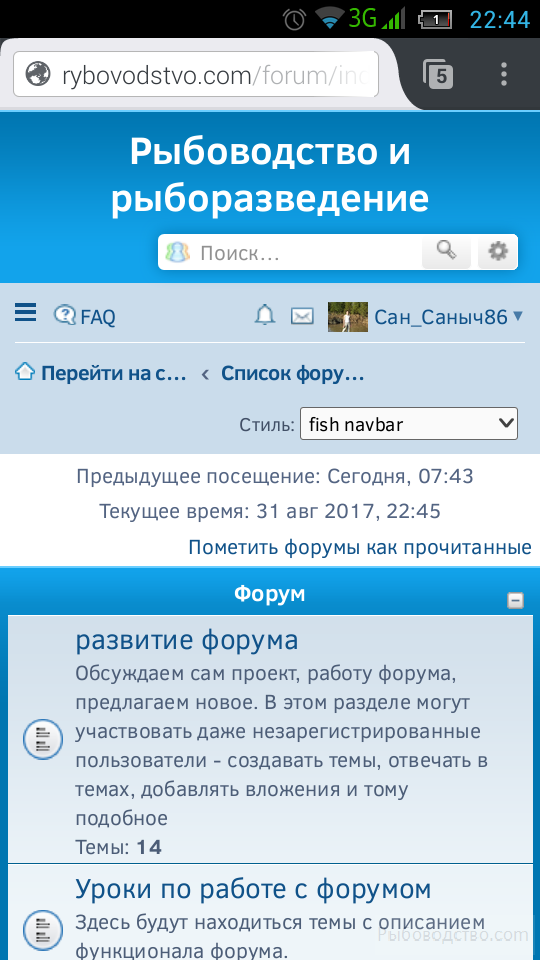Open the FAQ link

click(84, 317)
